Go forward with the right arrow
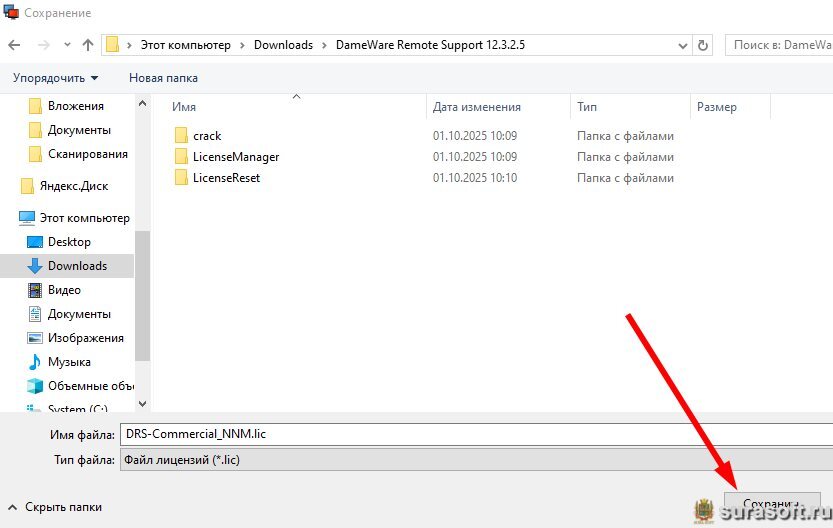Viewport: 833px width, 528px height. pyautogui.click(x=44, y=45)
